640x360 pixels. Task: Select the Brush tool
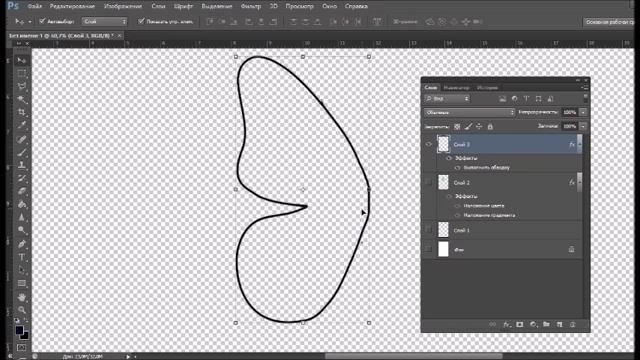click(21, 153)
